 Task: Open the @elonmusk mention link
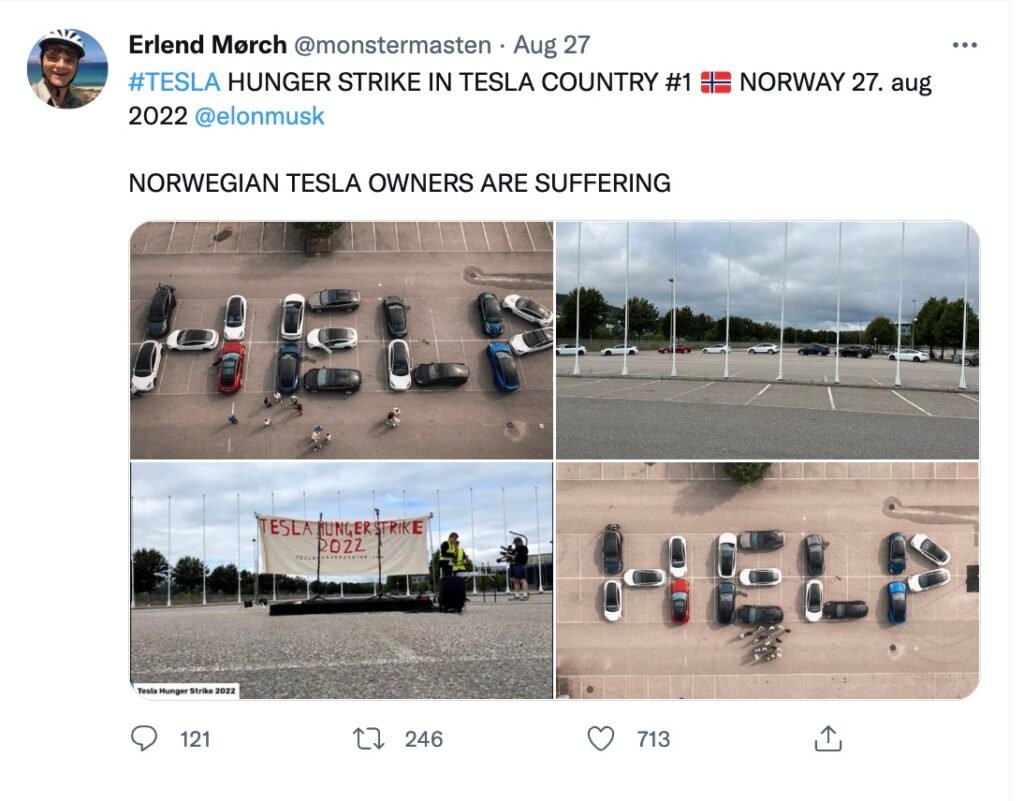(x=259, y=116)
